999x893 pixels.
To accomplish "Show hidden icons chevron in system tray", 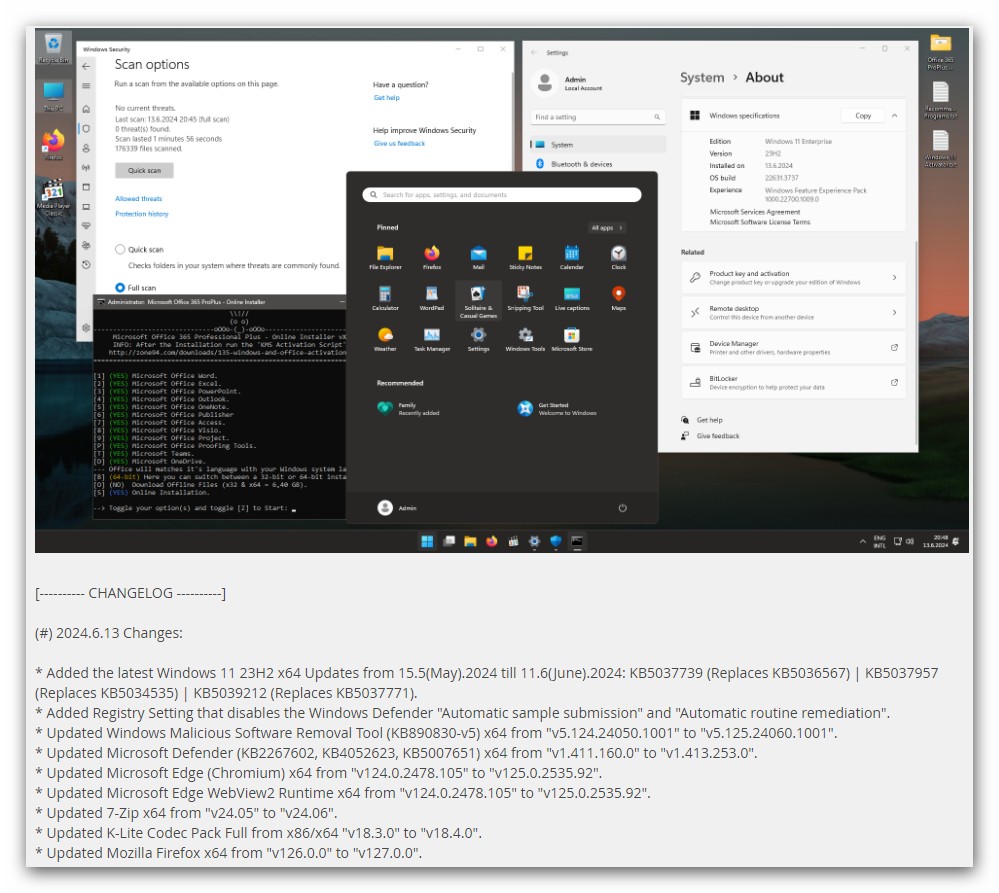I will [863, 541].
